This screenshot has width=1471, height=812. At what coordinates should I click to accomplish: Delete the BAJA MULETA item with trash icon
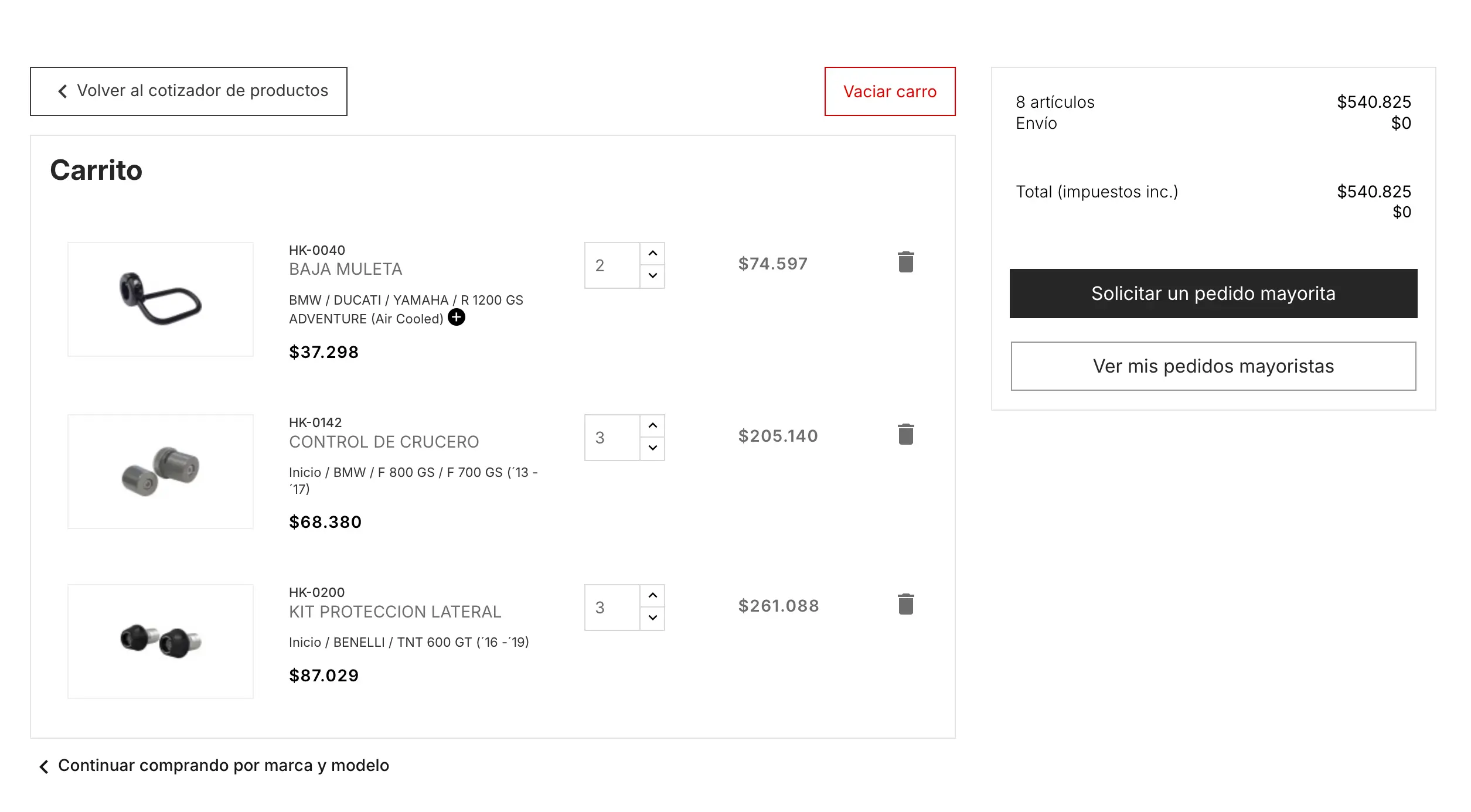[905, 262]
